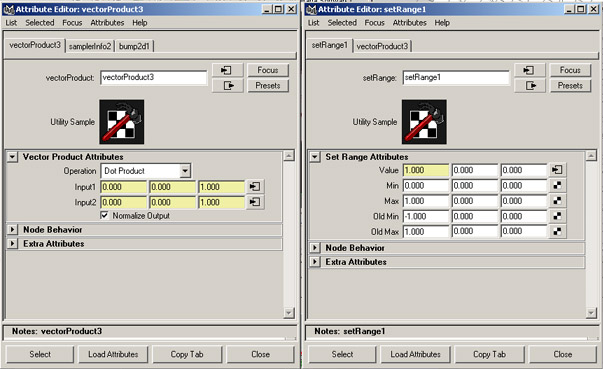Click the Old Max checker map icon
This screenshot has width=603, height=369.
pyautogui.click(x=557, y=231)
